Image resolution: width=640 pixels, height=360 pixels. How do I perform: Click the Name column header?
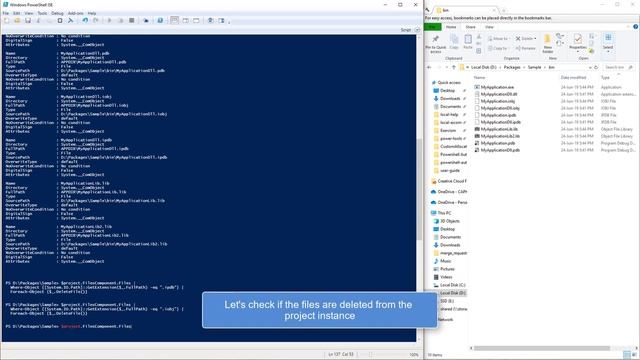[480, 78]
